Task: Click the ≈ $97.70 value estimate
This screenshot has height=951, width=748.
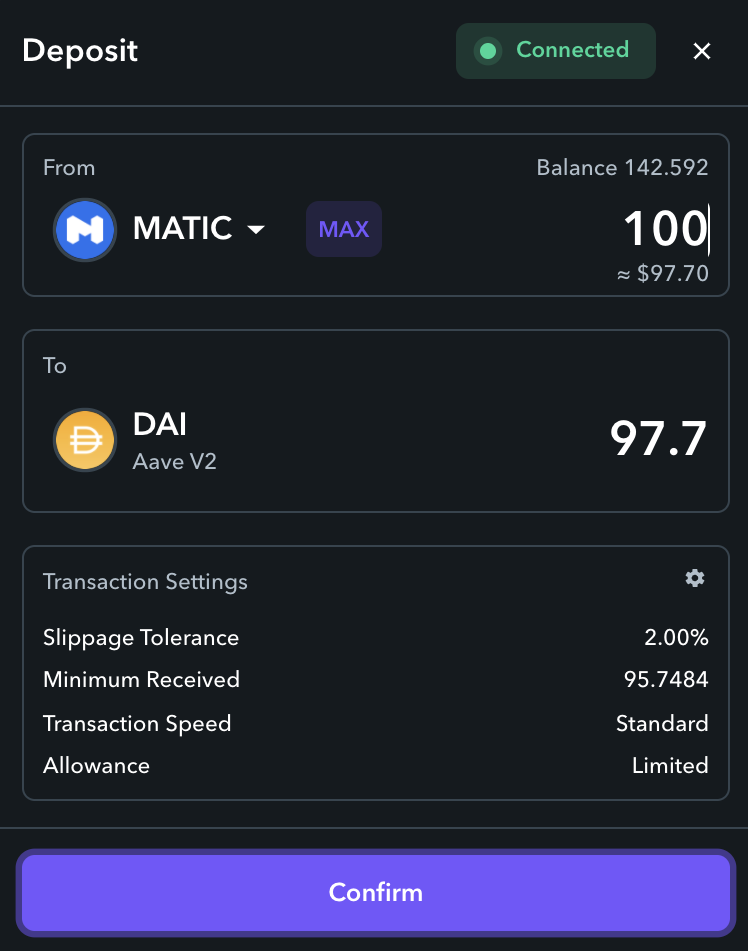Action: (662, 274)
